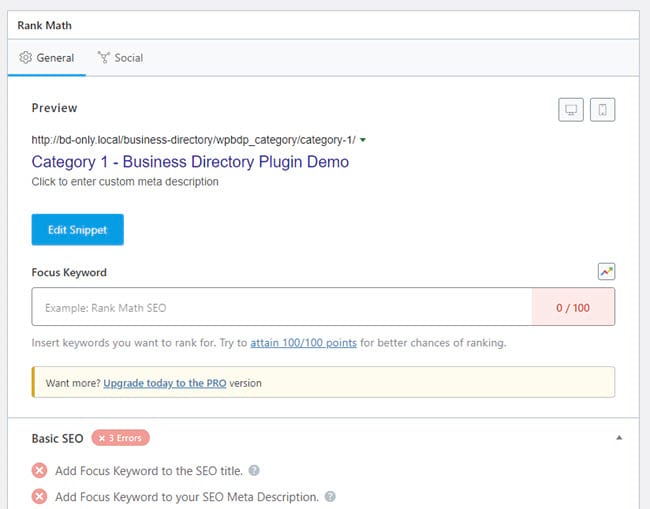Viewport: 650px width, 509px height.
Task: Open Google Trends chart icon
Action: (606, 272)
